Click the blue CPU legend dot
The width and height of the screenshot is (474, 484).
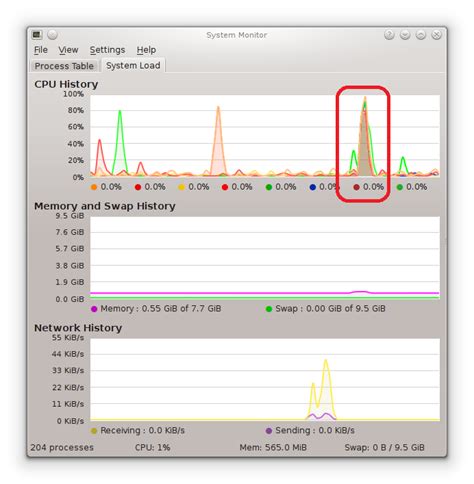pos(312,187)
